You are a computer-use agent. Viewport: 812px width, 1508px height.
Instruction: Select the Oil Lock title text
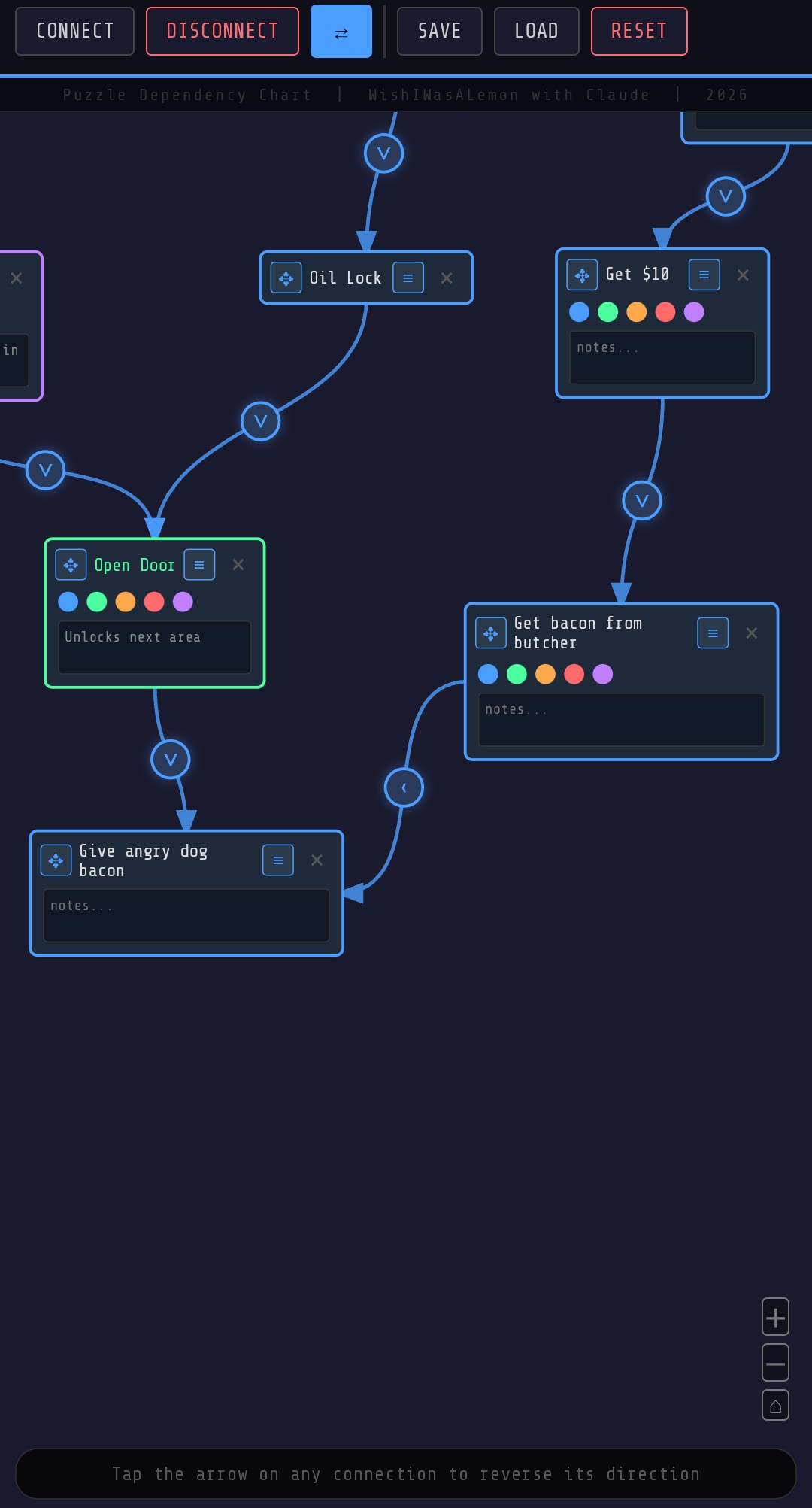pyautogui.click(x=346, y=278)
